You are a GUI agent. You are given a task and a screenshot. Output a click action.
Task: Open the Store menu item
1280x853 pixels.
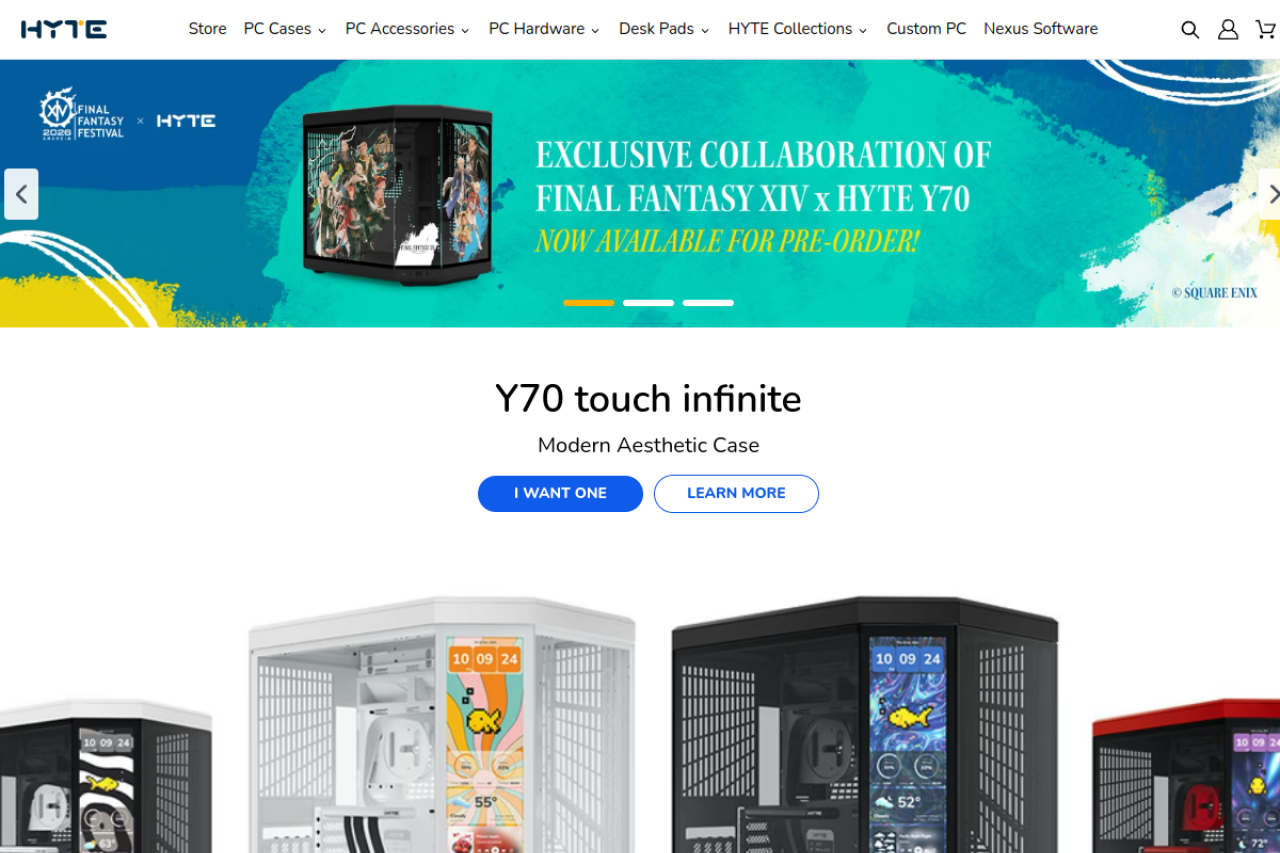click(207, 29)
